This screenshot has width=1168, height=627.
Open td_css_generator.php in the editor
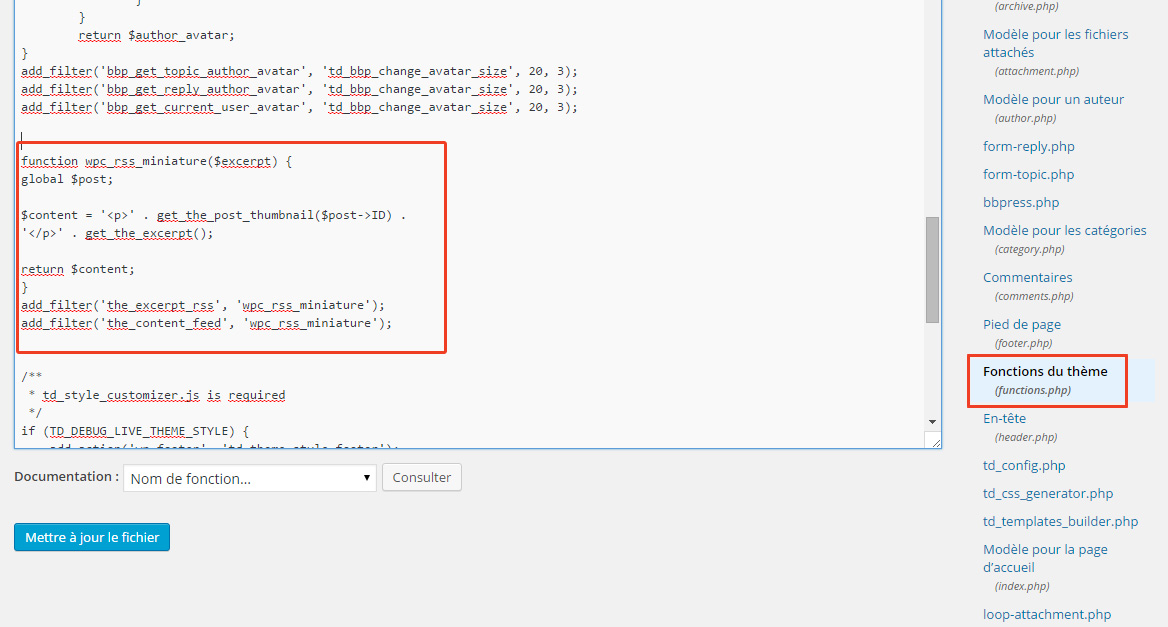[x=1047, y=493]
